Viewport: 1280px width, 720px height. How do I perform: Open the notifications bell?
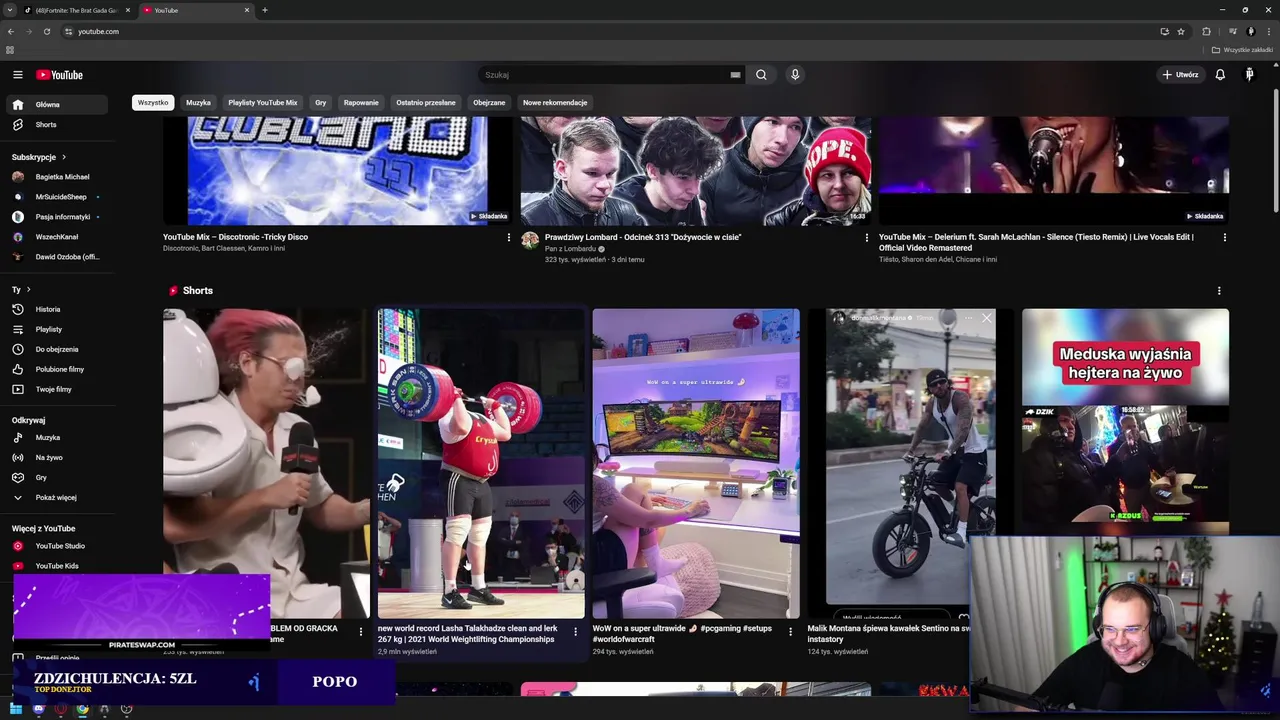pyautogui.click(x=1220, y=75)
